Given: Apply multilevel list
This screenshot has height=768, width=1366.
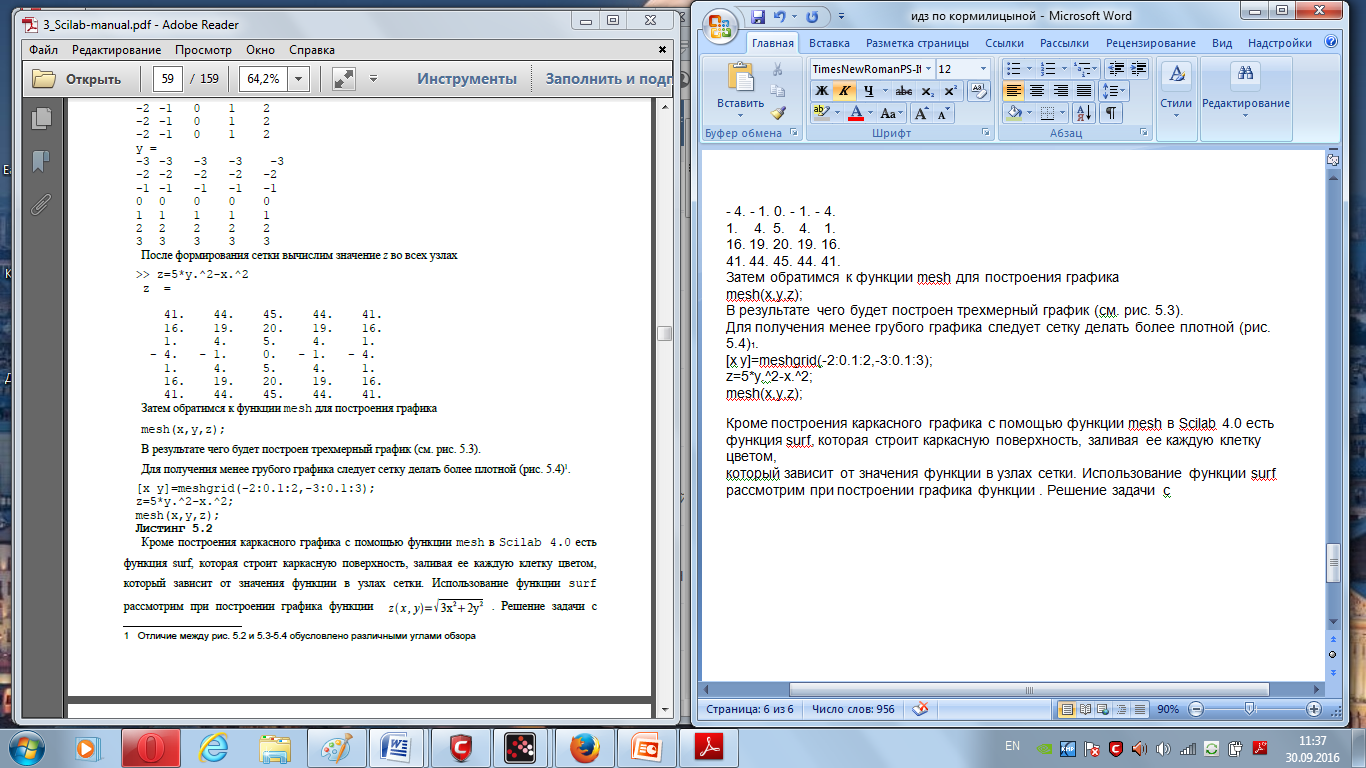Looking at the screenshot, I should pos(1086,69).
